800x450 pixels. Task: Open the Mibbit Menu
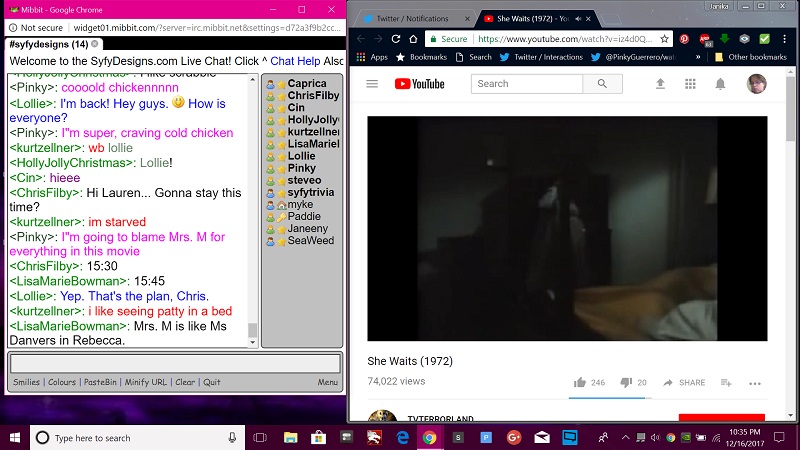click(328, 382)
